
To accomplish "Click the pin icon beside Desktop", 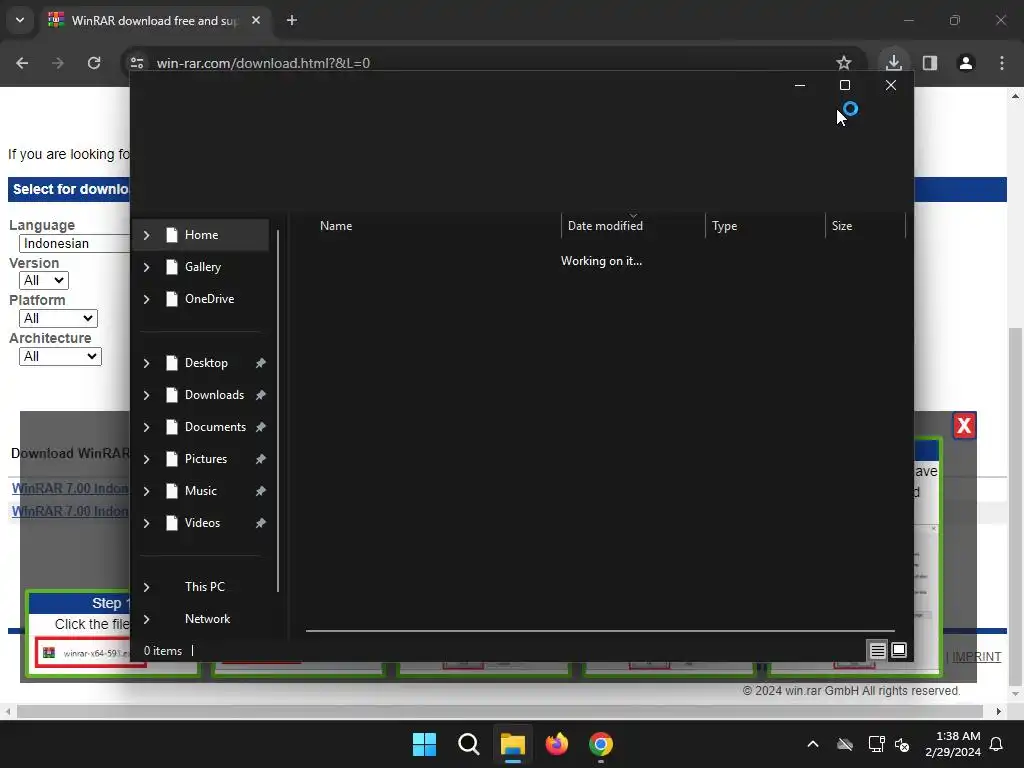I will [x=261, y=363].
